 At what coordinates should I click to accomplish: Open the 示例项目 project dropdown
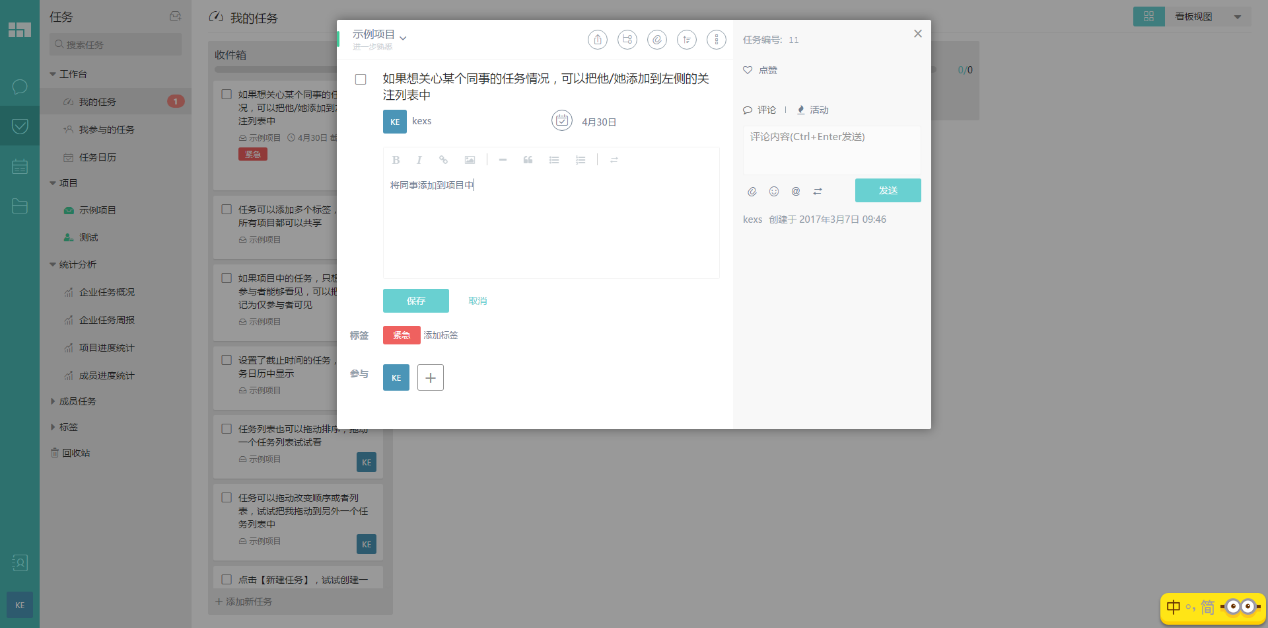[x=380, y=36]
